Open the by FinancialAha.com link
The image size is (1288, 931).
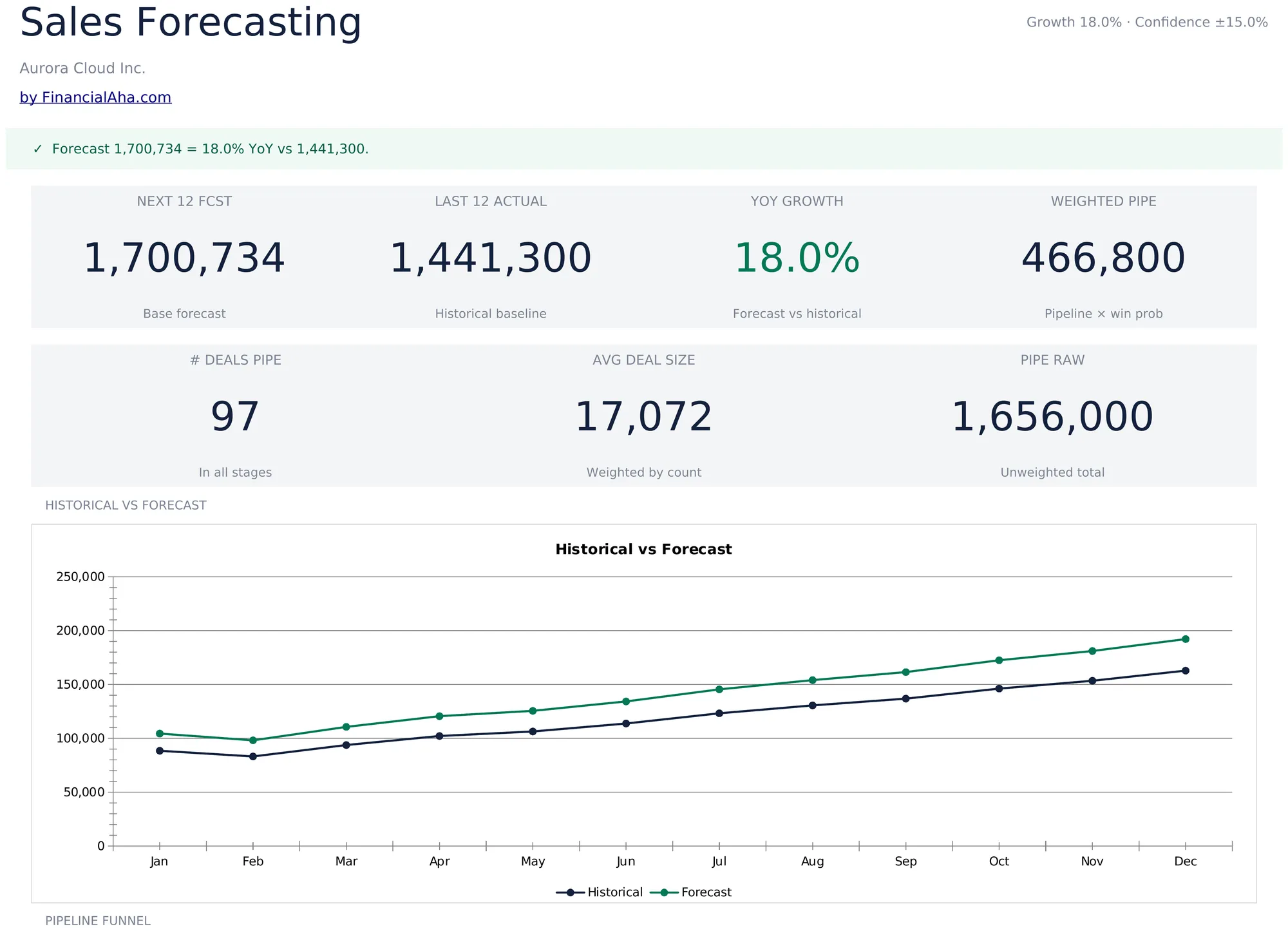point(95,97)
